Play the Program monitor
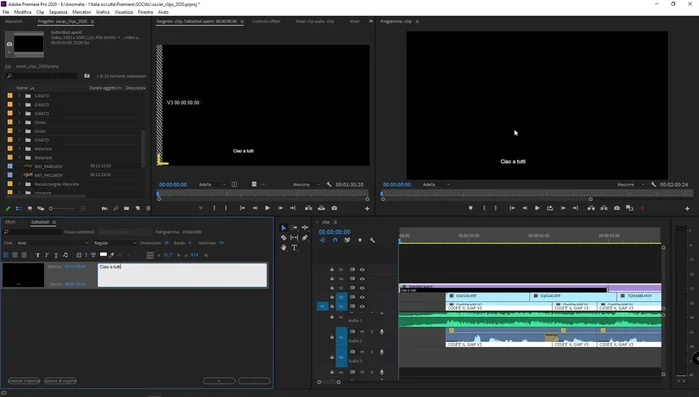This screenshot has width=699, height=397. [537, 208]
